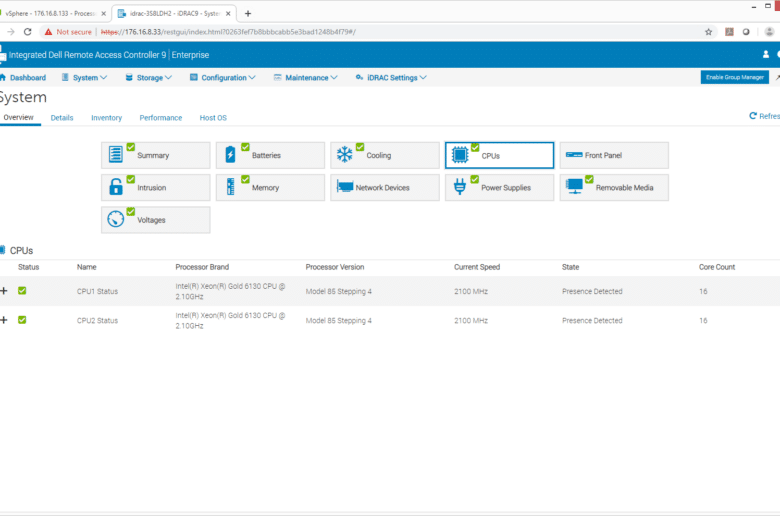Bookmark page with star icon
The width and height of the screenshot is (780, 516).
tap(708, 32)
